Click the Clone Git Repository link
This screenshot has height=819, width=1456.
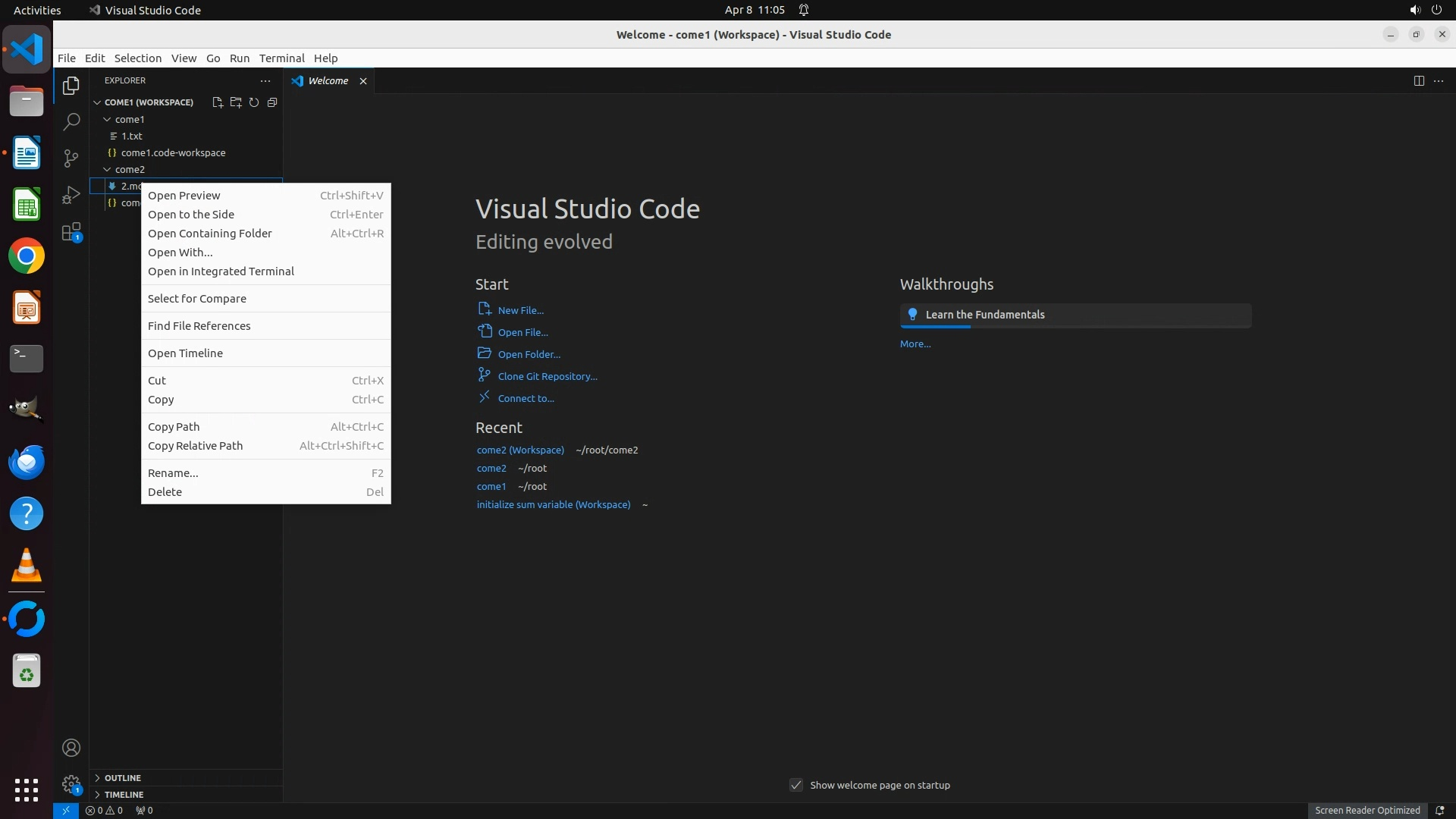(547, 376)
